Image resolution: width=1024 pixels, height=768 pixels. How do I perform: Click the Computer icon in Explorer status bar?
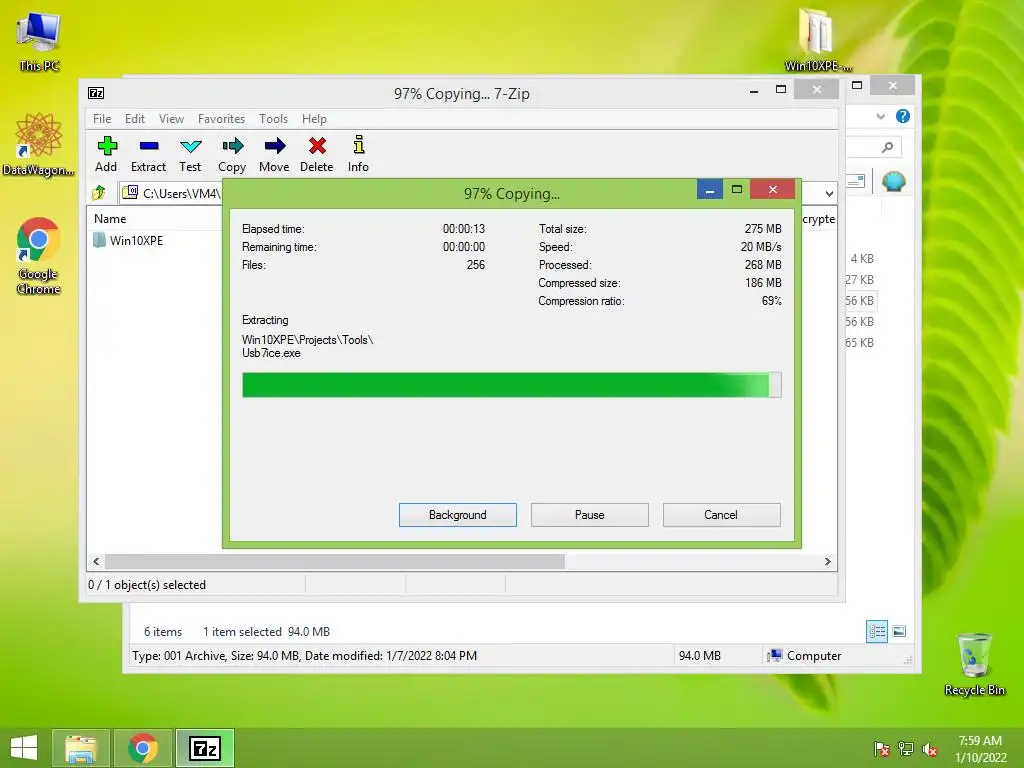[x=775, y=656]
